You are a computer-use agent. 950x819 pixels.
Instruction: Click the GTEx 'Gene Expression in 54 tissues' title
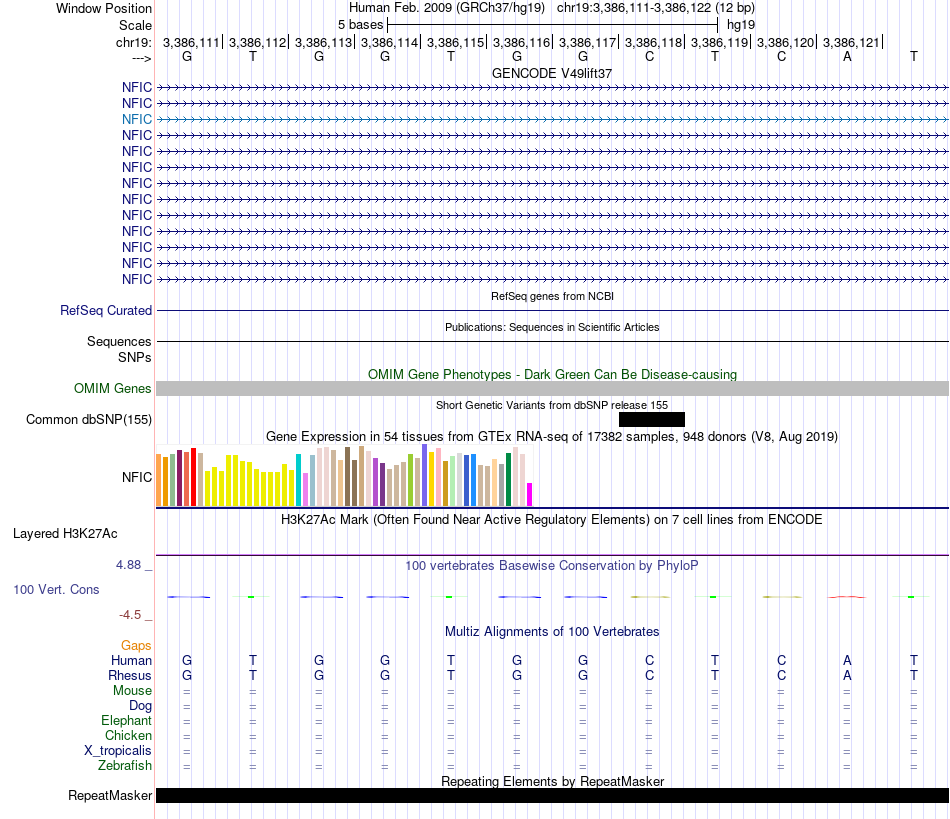point(552,437)
